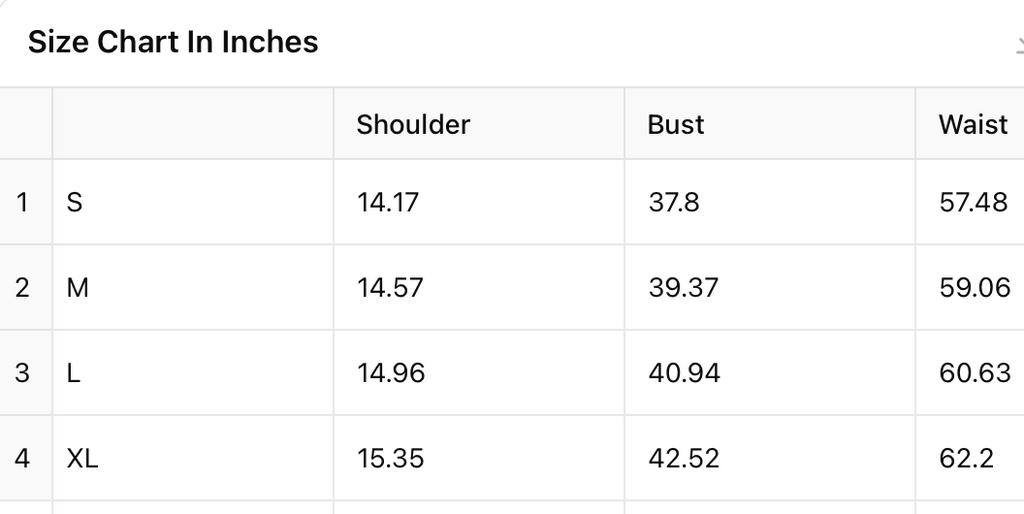Viewport: 1024px width, 514px height.
Task: Select the size L cell
Action: point(73,373)
